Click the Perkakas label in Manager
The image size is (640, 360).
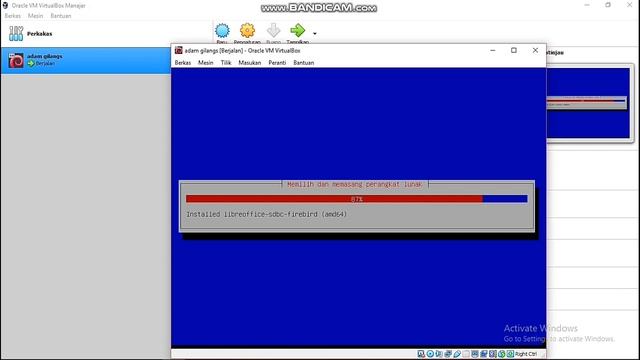coord(40,34)
